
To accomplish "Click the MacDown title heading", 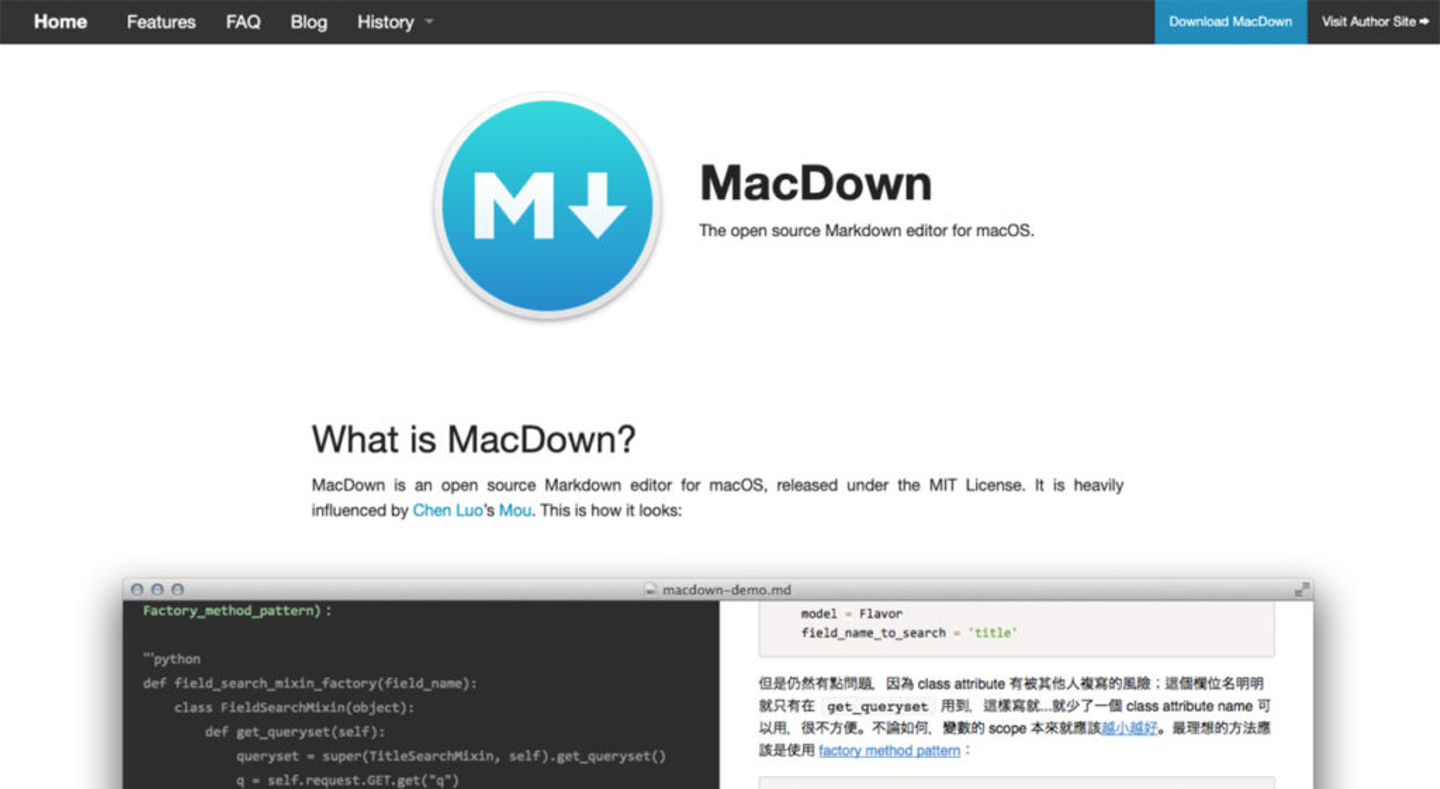I will pyautogui.click(x=816, y=183).
